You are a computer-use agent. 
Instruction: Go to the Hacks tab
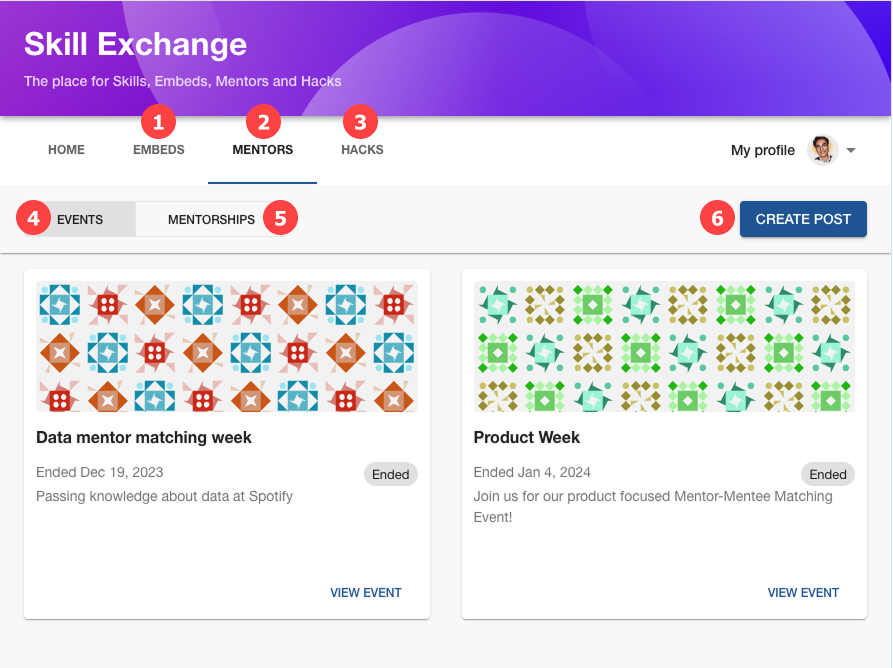click(x=362, y=150)
